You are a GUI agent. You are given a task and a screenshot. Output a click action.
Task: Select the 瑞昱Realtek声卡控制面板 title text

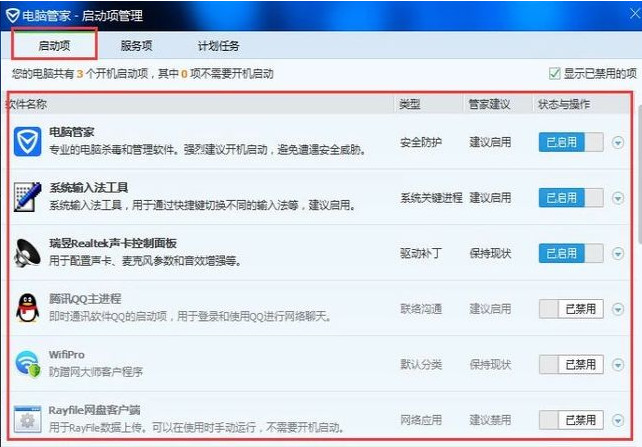tap(113, 243)
